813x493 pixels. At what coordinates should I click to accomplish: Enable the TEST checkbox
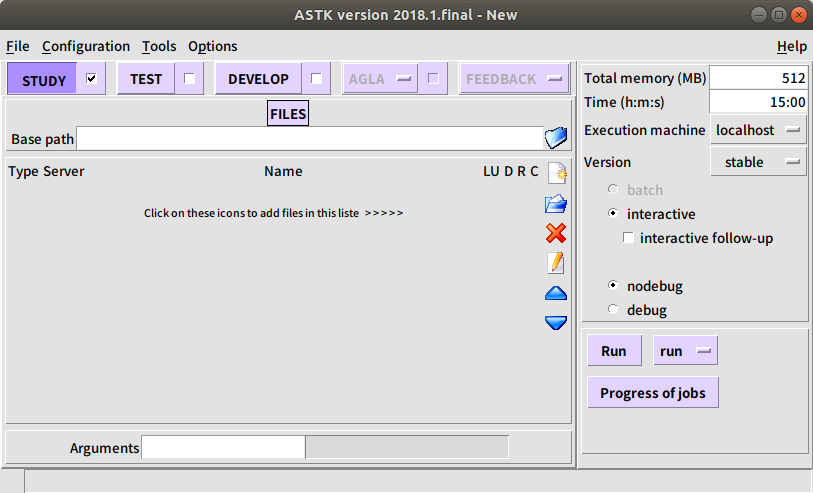[189, 78]
